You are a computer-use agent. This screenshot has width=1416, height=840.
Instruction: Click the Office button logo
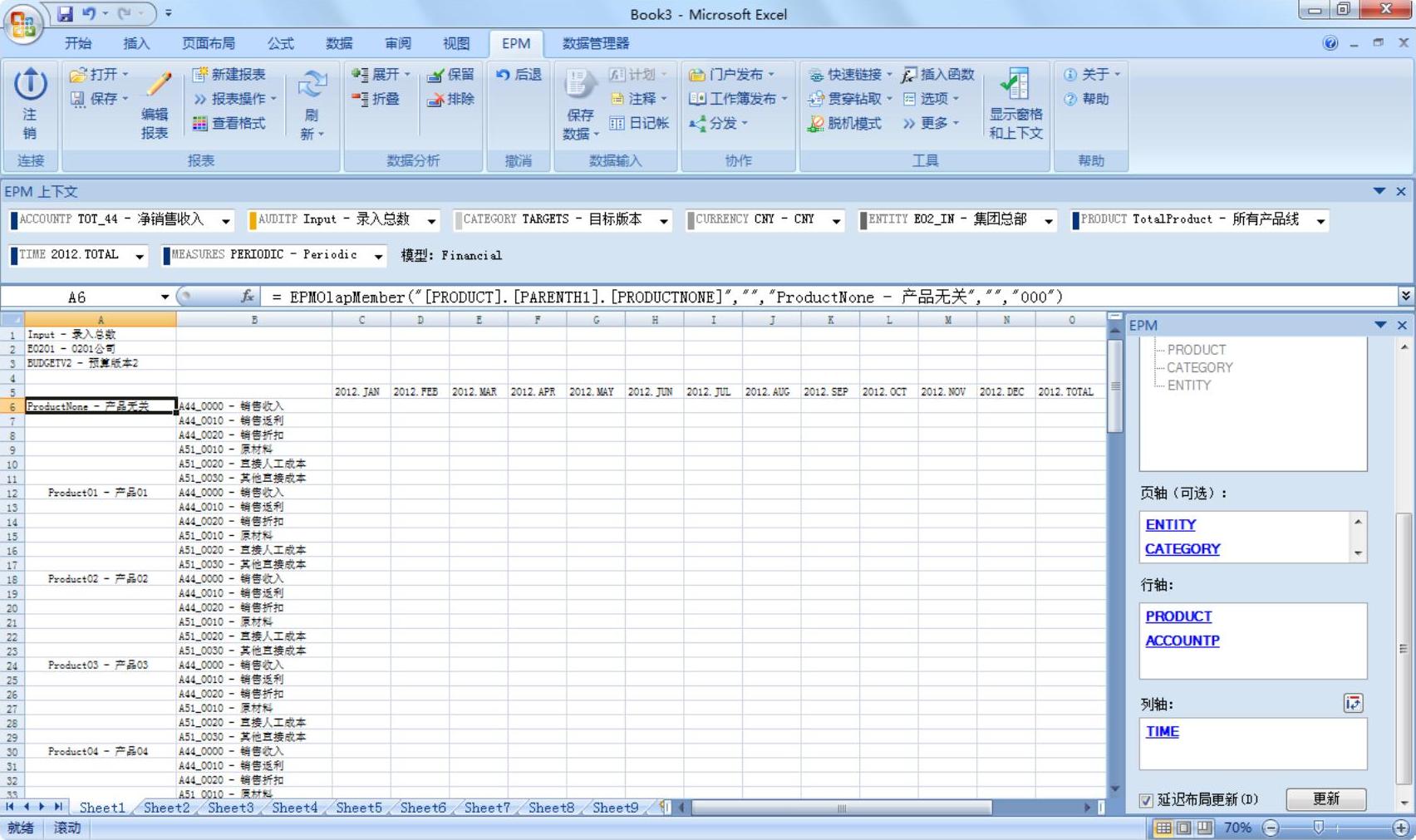pos(23,23)
